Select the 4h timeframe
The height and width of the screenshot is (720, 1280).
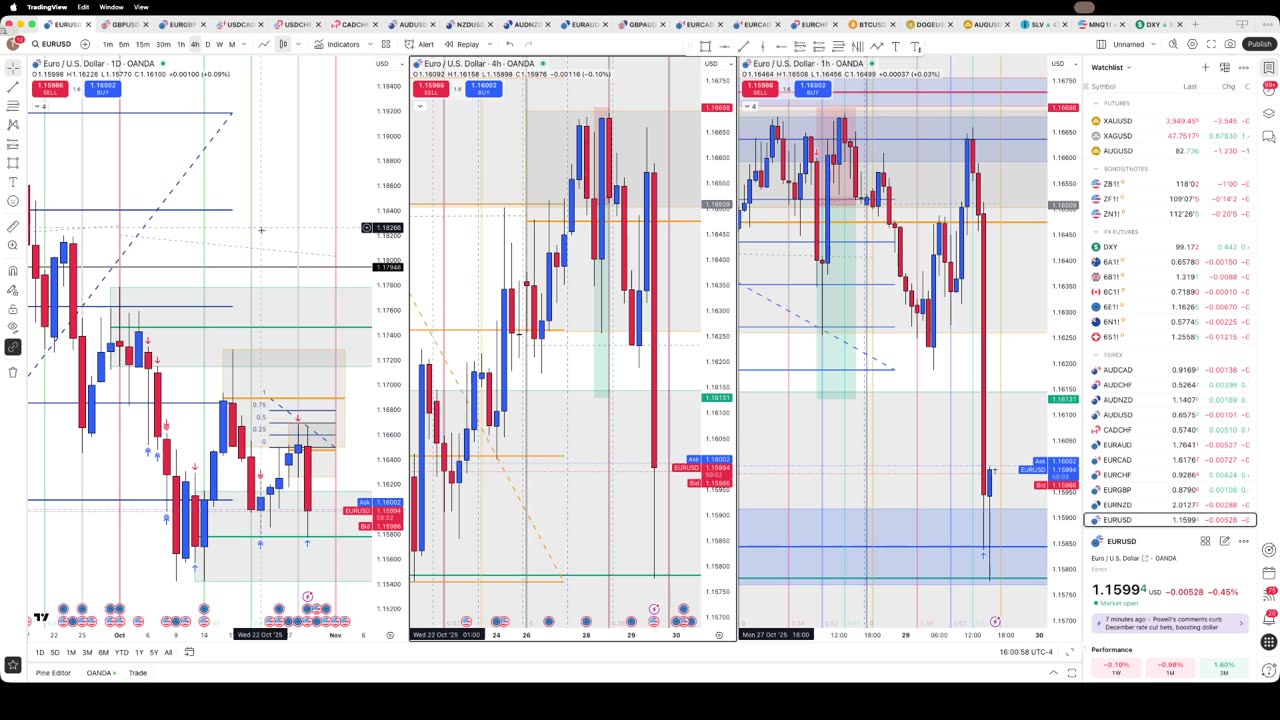(x=195, y=44)
